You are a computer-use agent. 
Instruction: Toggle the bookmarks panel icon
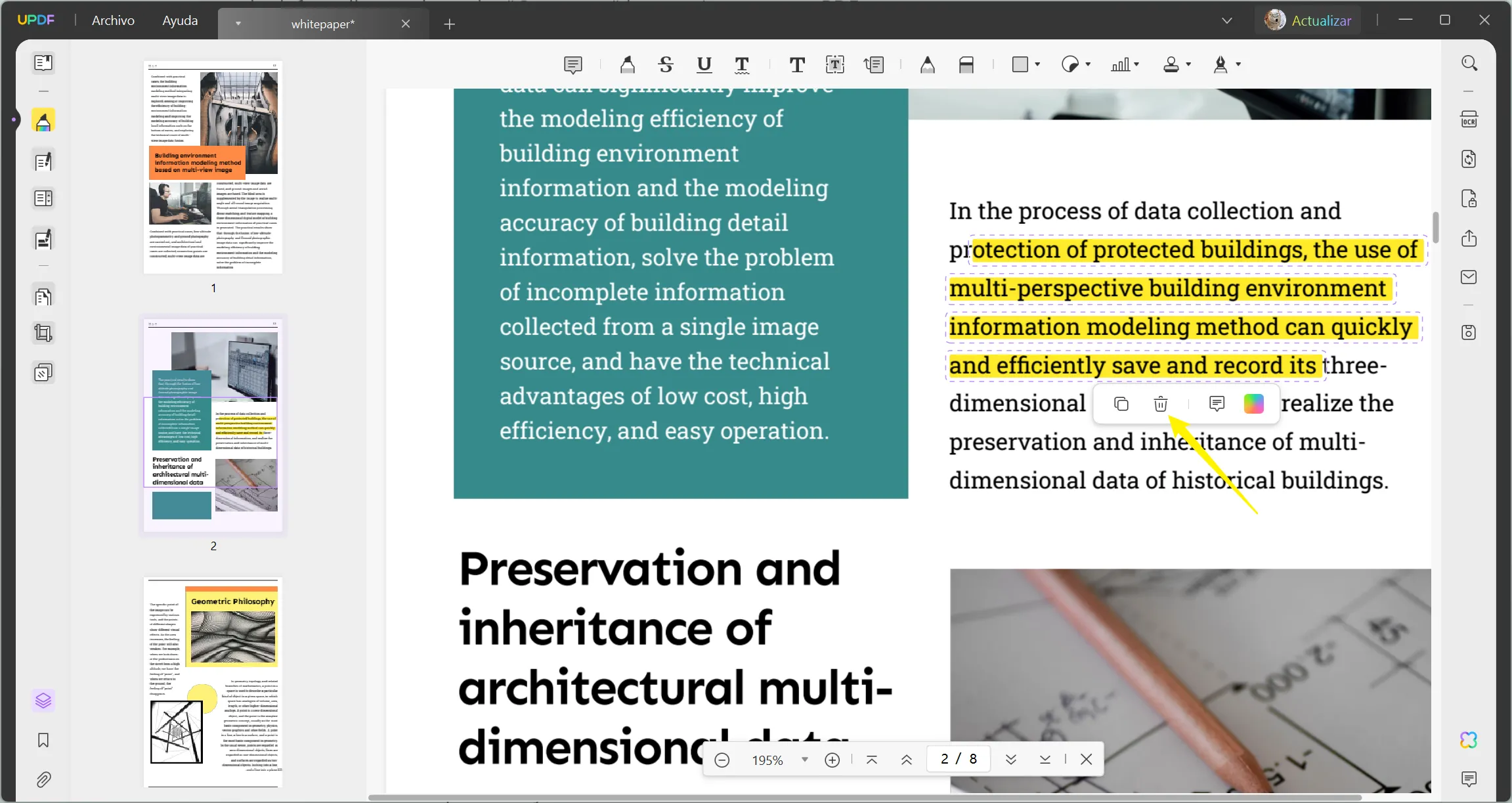click(x=44, y=739)
